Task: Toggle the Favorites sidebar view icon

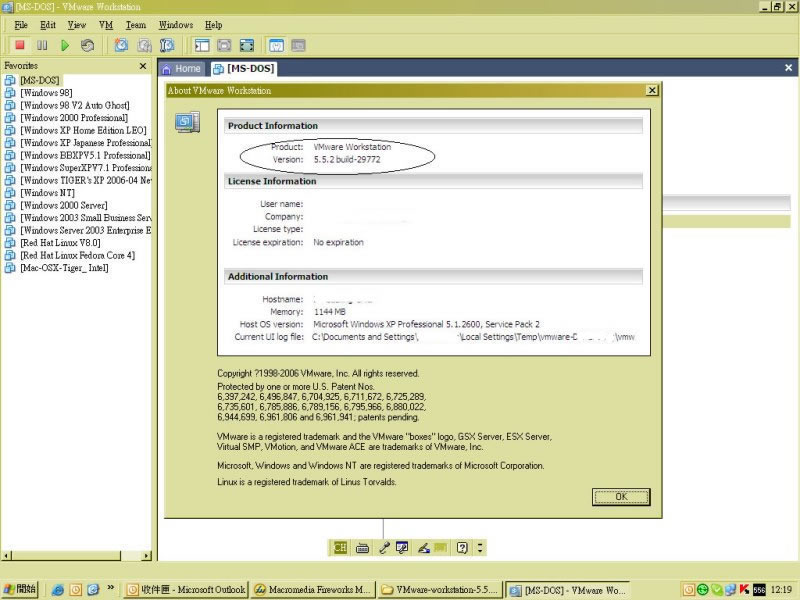Action: [202, 45]
